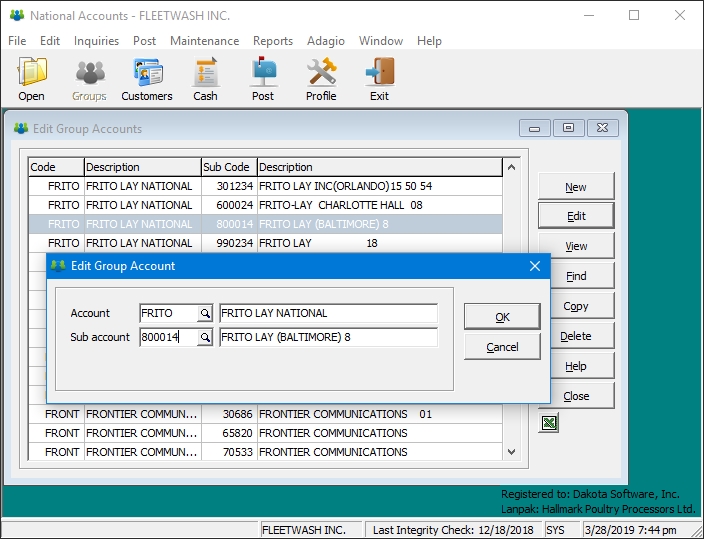Open the Maintenance menu
This screenshot has height=539, width=704.
[204, 41]
